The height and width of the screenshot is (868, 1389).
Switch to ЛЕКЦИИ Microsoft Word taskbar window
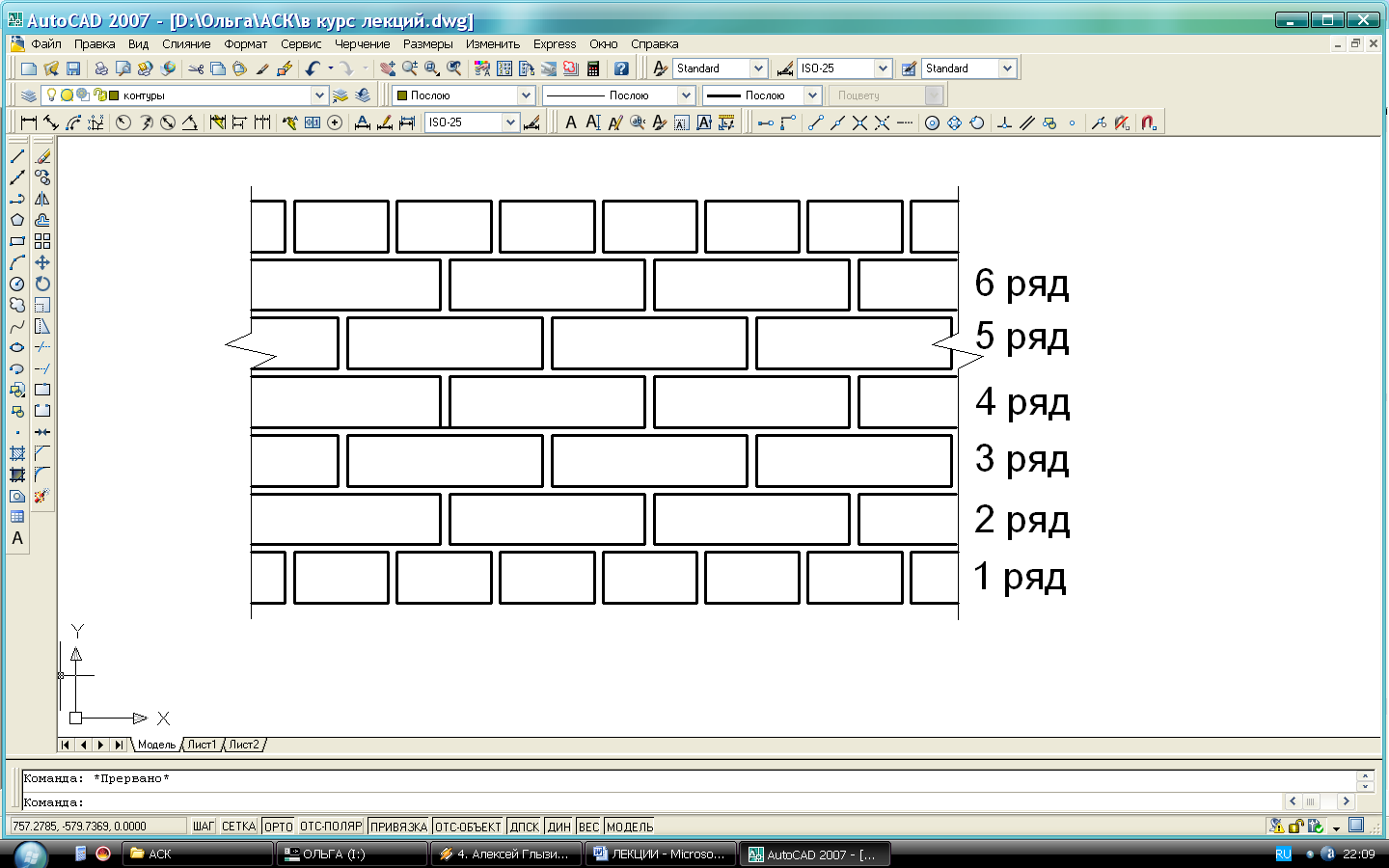pyautogui.click(x=660, y=854)
